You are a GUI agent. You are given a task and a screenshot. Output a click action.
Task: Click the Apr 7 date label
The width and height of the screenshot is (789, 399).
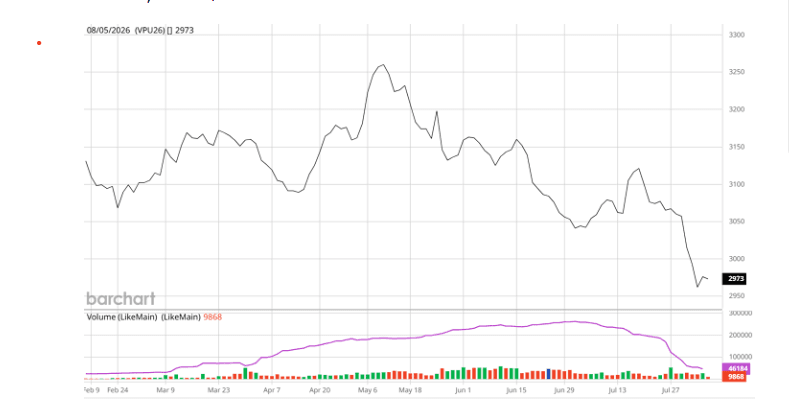point(272,390)
